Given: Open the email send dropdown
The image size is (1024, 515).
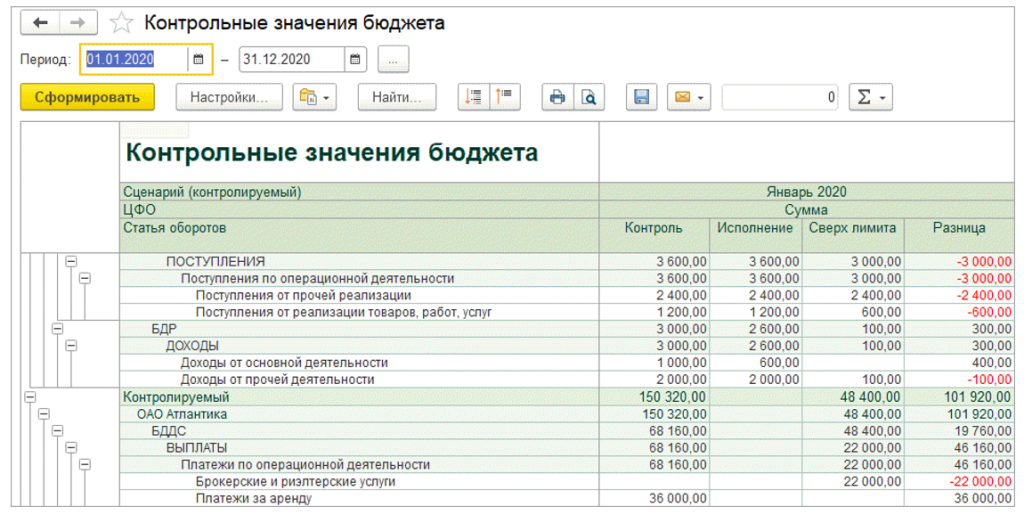Looking at the screenshot, I should [690, 97].
